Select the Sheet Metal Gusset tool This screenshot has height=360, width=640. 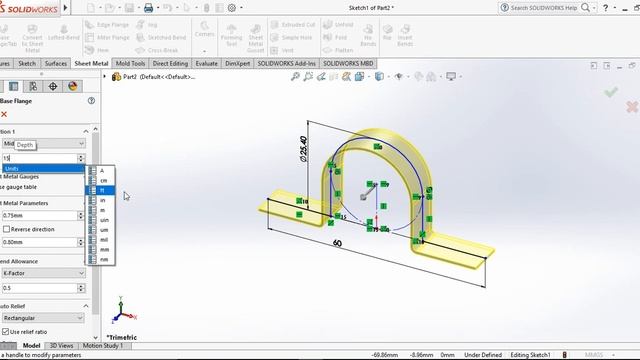(x=256, y=38)
